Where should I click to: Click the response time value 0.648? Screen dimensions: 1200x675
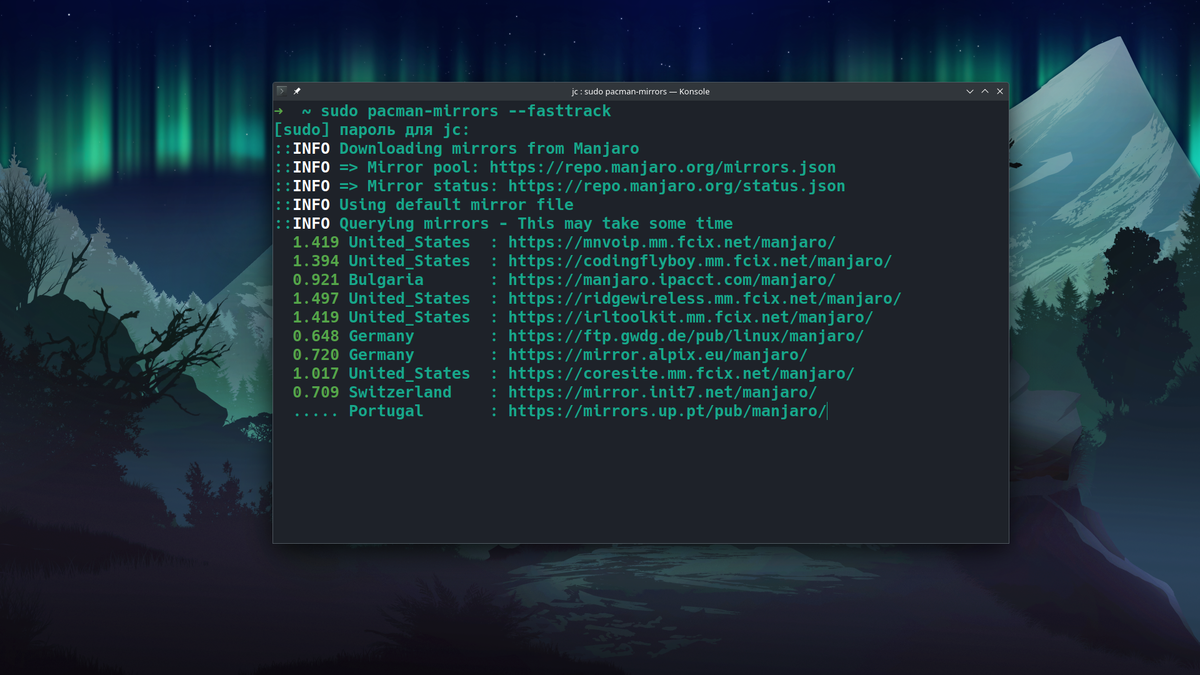316,336
